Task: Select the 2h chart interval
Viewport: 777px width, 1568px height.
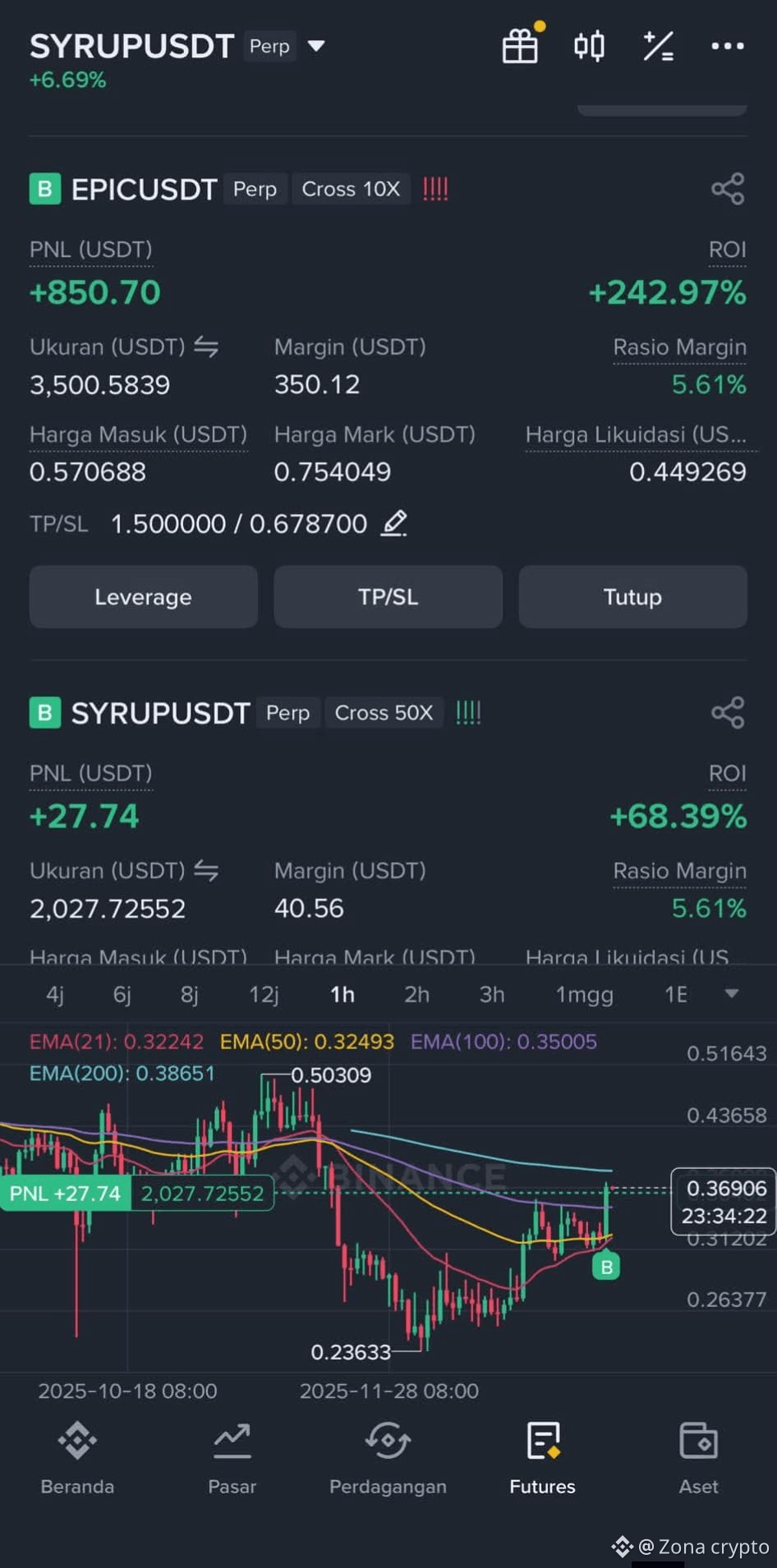Action: click(x=416, y=995)
